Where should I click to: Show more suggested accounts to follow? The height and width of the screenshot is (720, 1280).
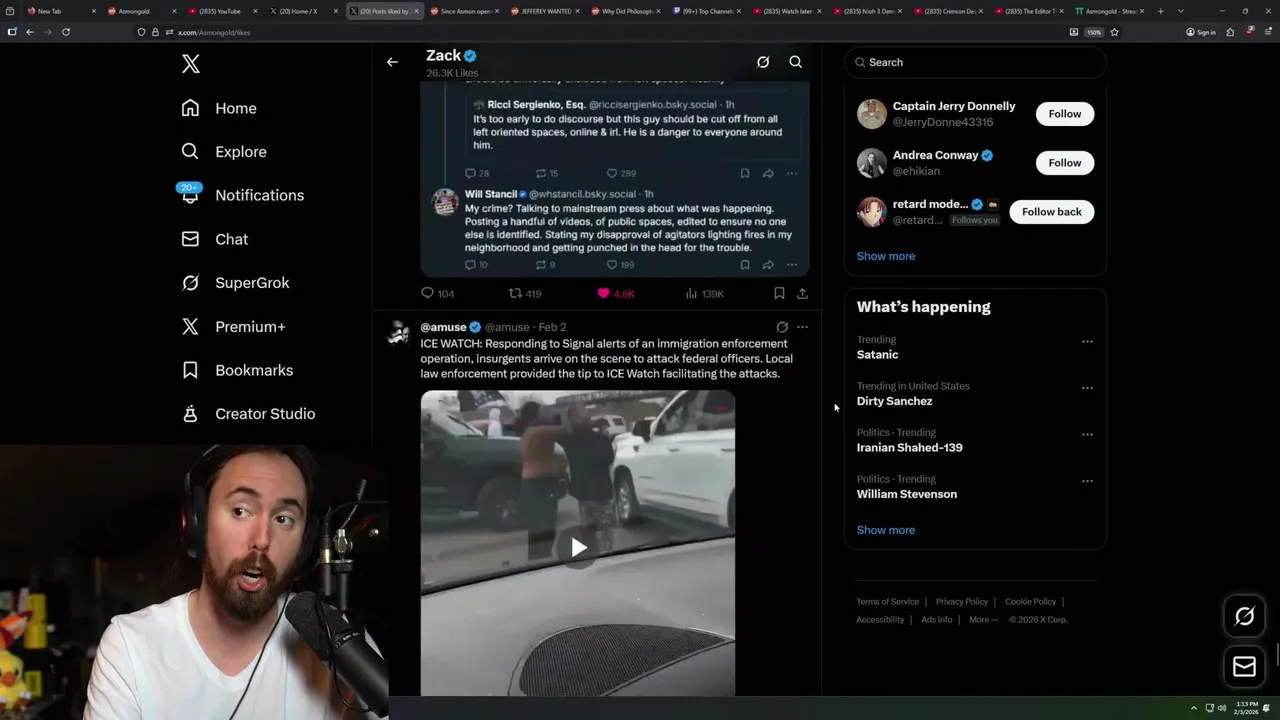pyautogui.click(x=886, y=256)
